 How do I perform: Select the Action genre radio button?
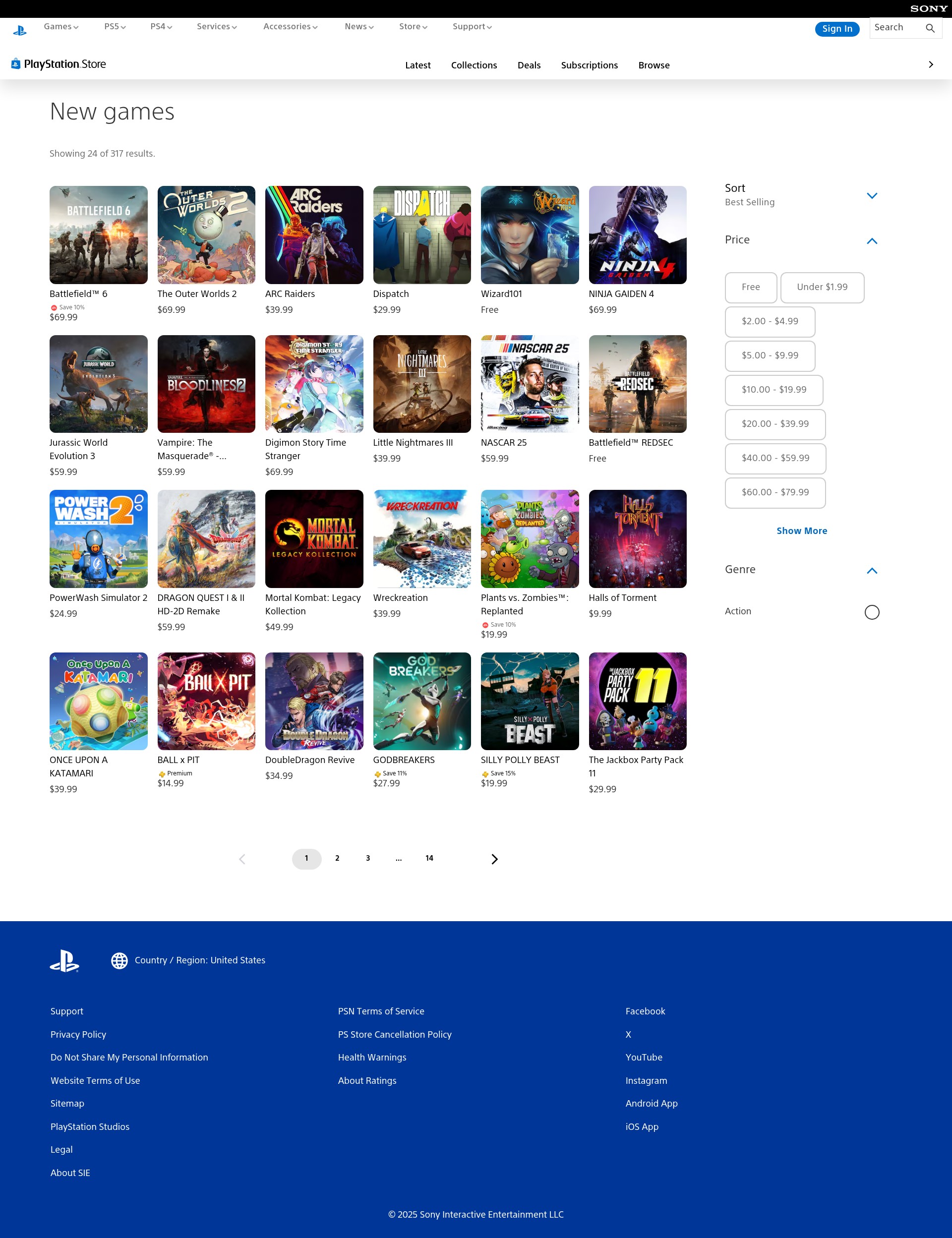point(872,612)
